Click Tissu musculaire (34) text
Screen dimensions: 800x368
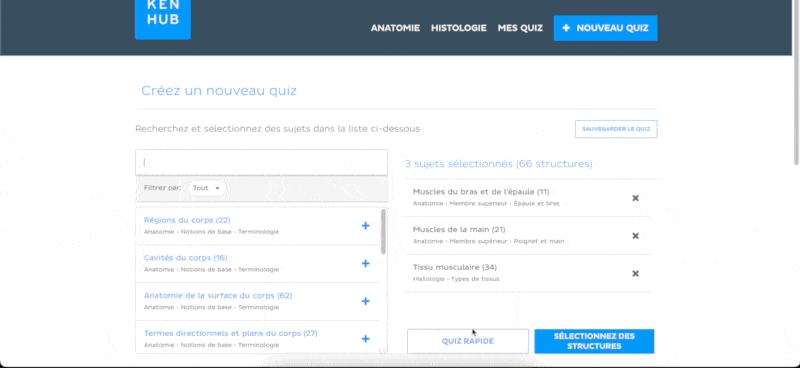pos(455,267)
